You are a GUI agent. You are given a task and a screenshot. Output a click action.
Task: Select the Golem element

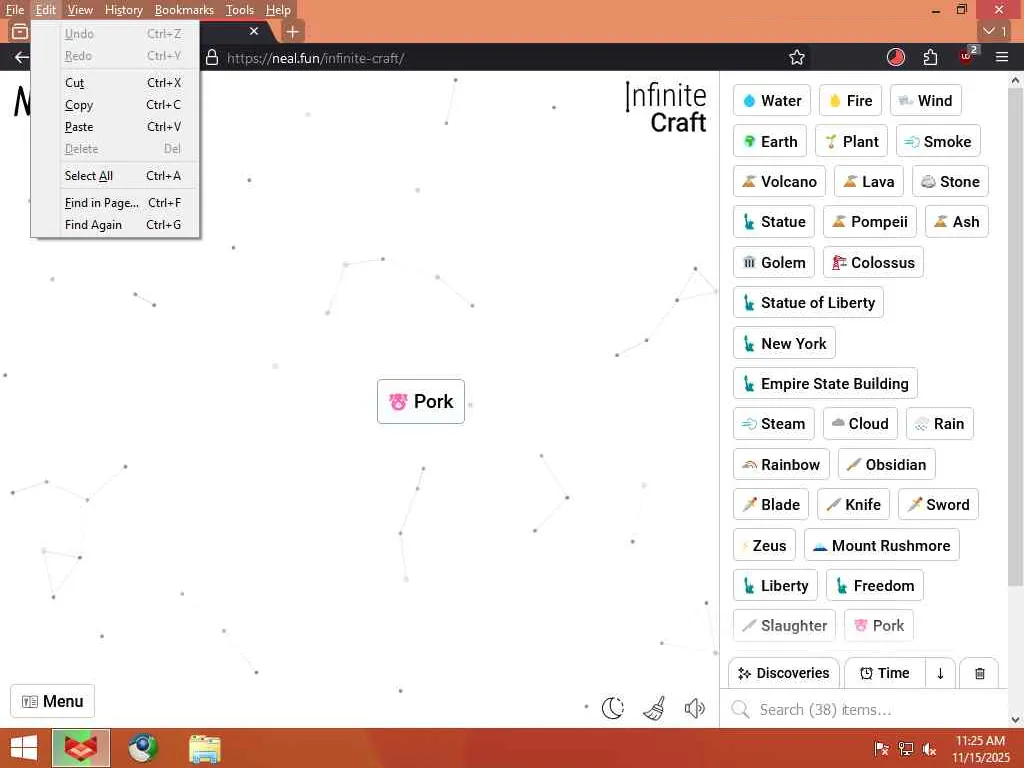click(x=774, y=263)
